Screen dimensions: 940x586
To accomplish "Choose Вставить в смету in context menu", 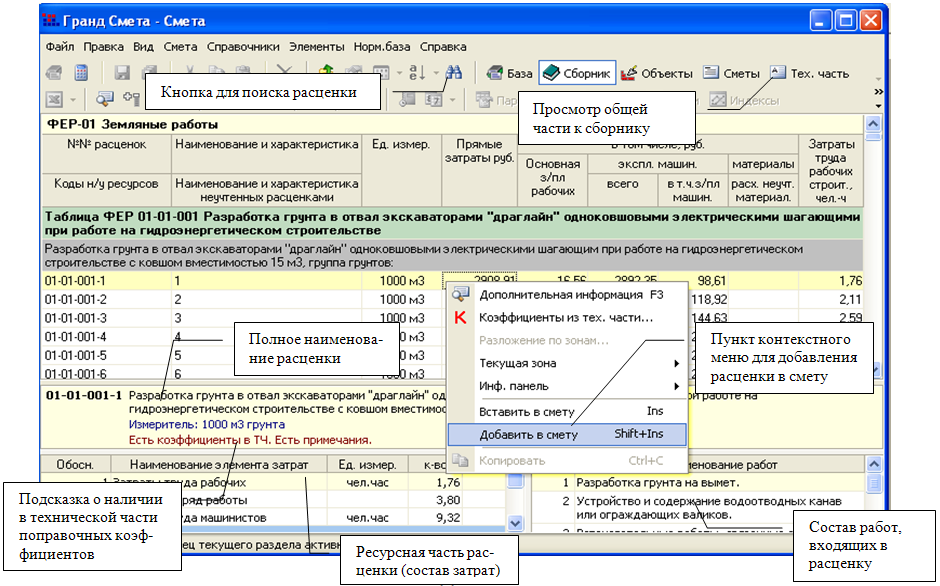I will 567,411.
